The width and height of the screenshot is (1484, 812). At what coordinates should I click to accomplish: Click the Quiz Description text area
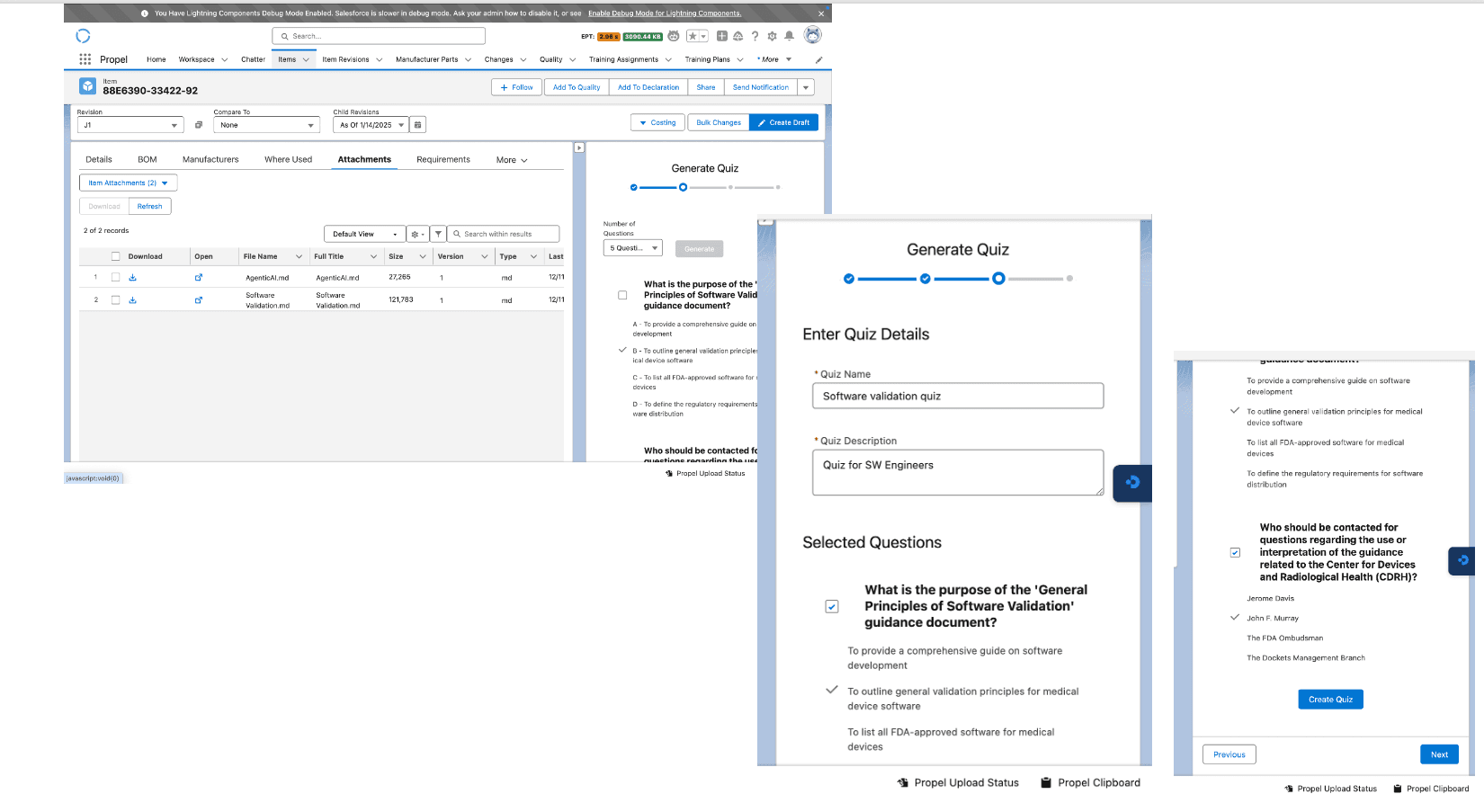958,472
